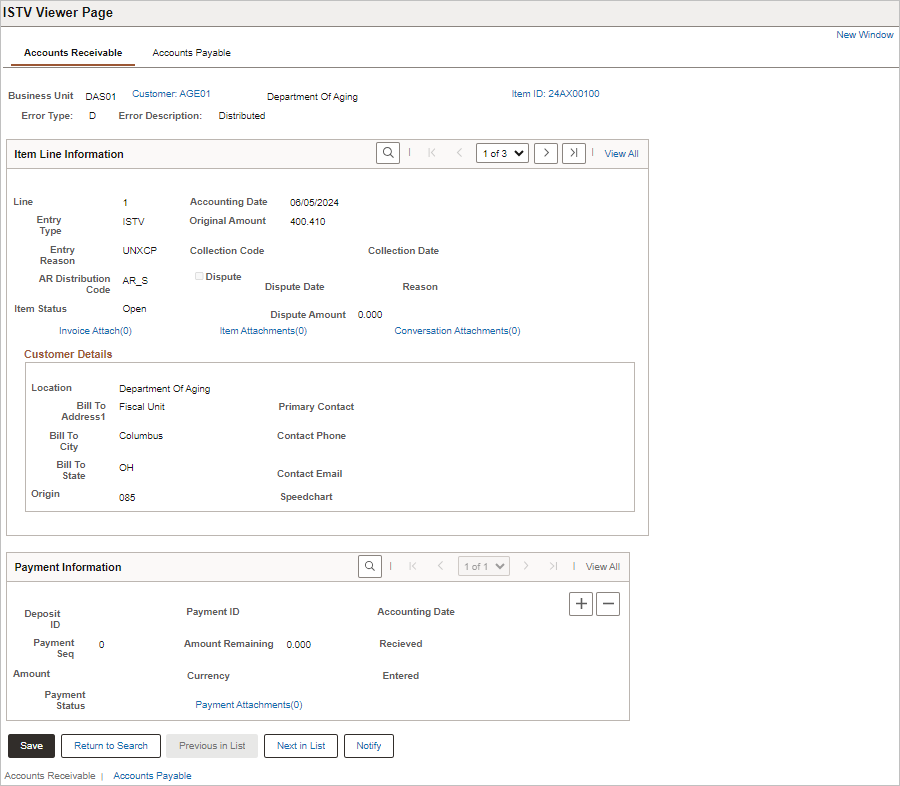Open the Customer: AGE01 link
Screen dimensions: 900x786
coord(171,94)
